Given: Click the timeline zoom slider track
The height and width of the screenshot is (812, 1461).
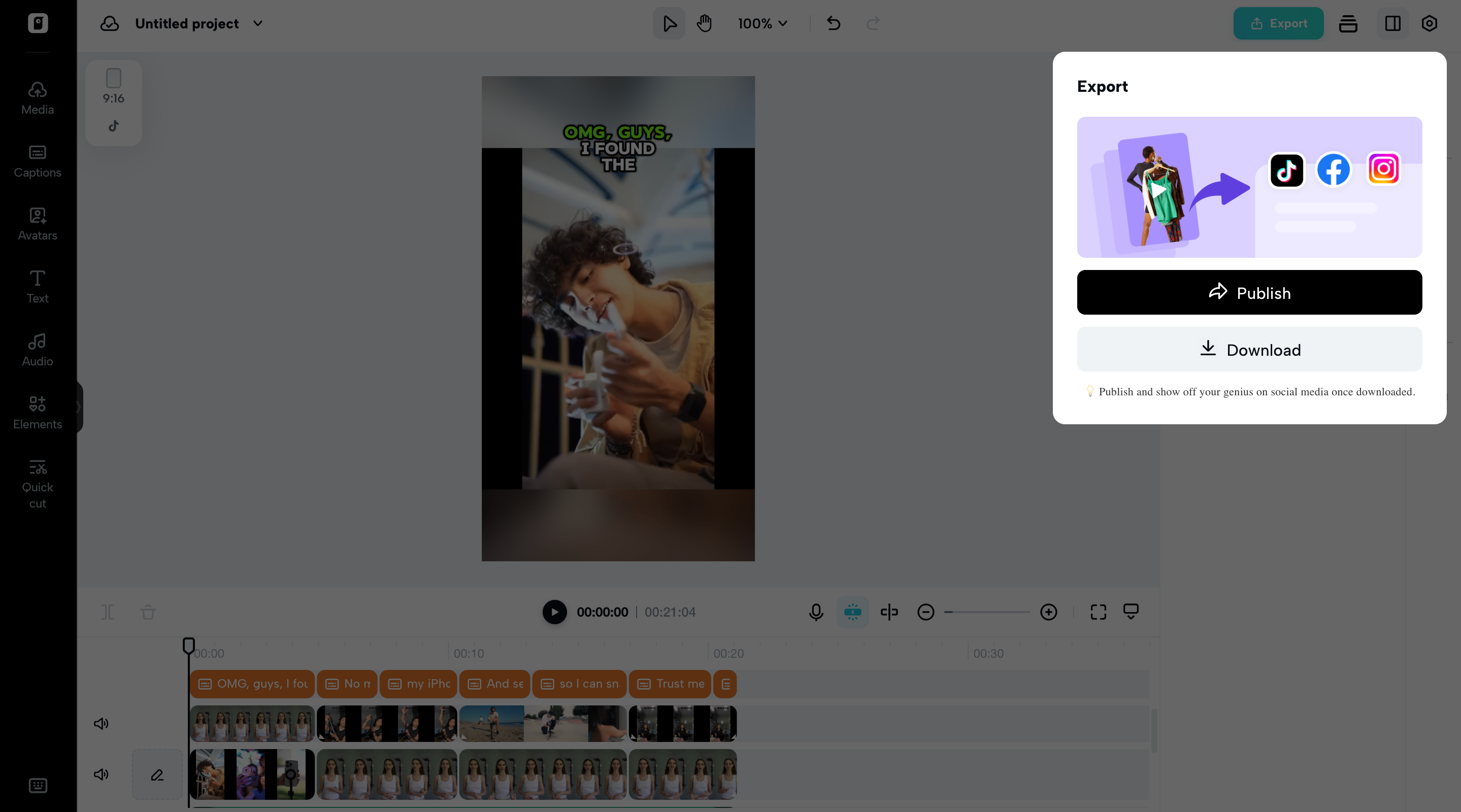Looking at the screenshot, I should [987, 612].
